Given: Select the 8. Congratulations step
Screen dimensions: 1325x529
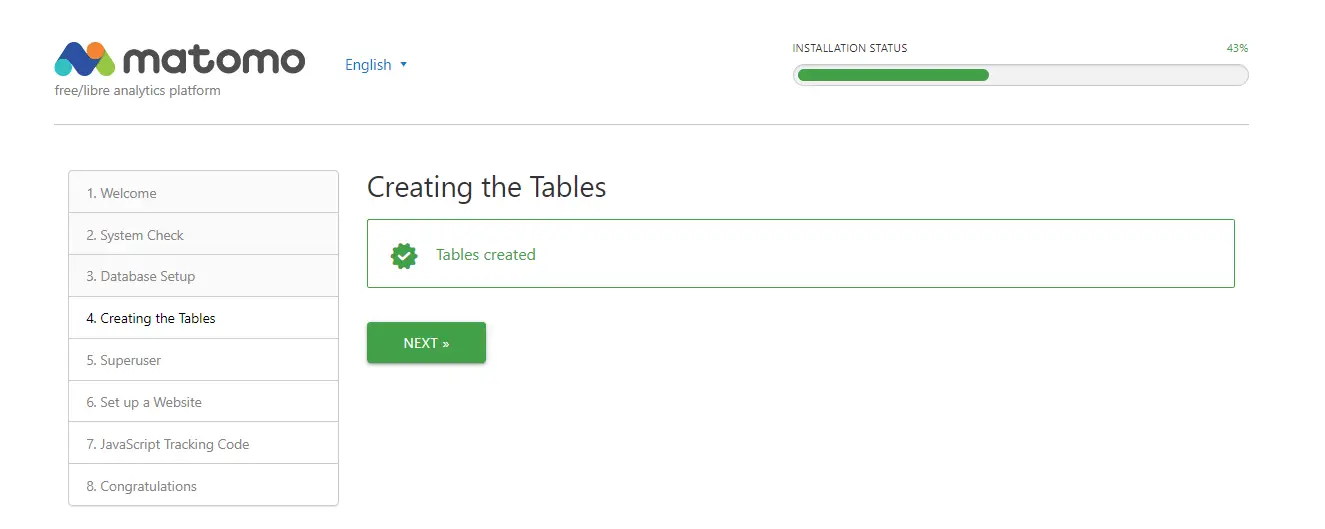Looking at the screenshot, I should [x=204, y=486].
